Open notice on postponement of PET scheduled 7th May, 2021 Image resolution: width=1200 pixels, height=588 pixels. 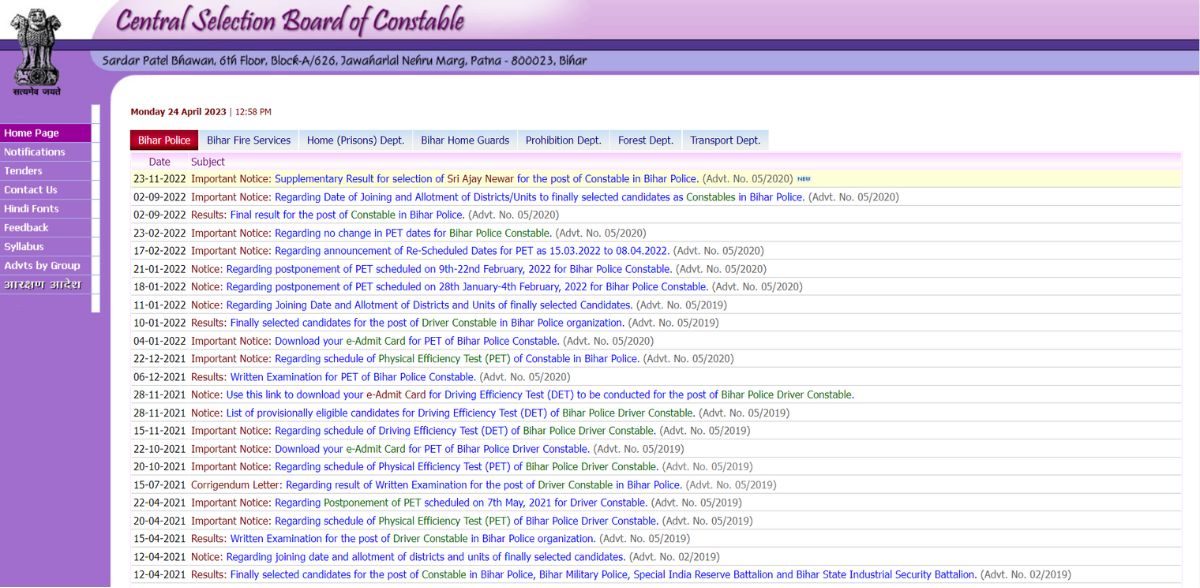pos(461,503)
